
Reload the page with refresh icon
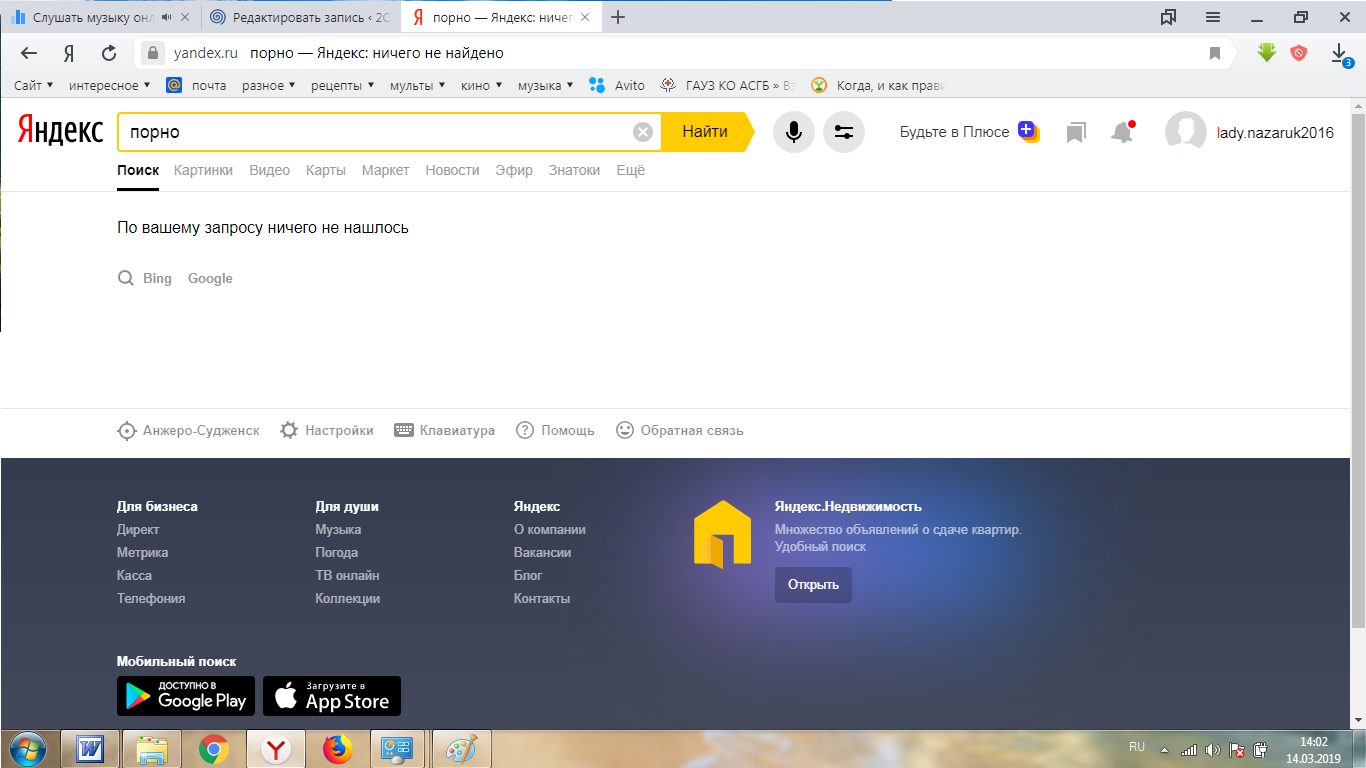pyautogui.click(x=109, y=53)
